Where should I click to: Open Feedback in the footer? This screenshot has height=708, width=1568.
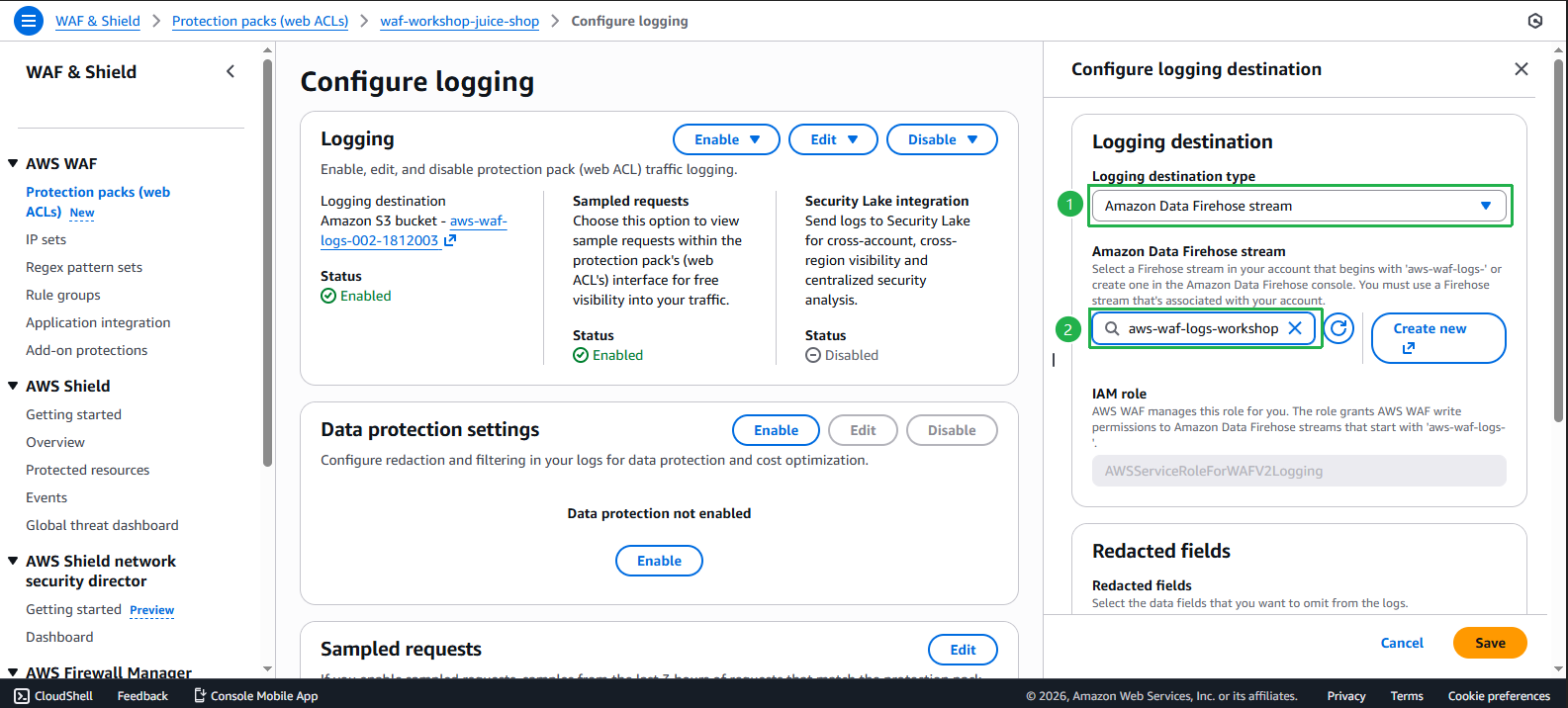142,696
